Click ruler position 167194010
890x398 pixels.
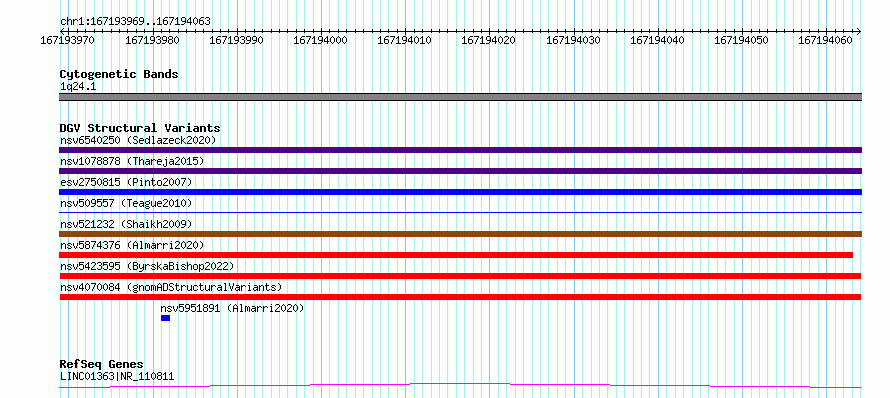pos(405,40)
